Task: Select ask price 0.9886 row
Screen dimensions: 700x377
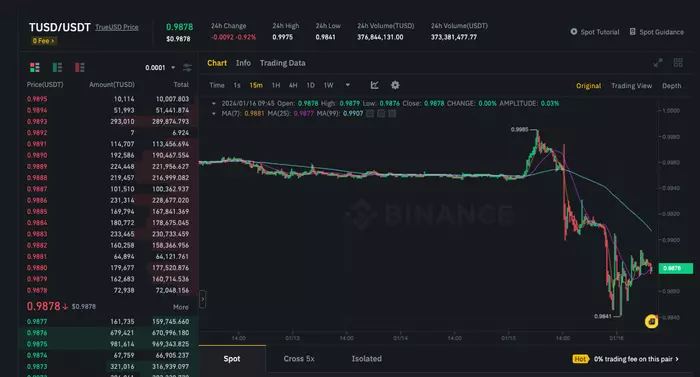Action: tap(108, 200)
